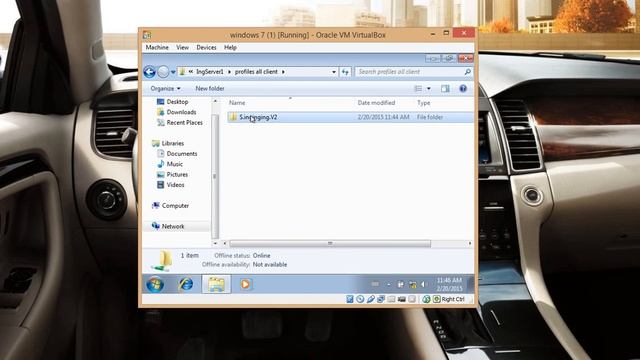Open Documents library in sidebar
This screenshot has width=640, height=360.
(182, 153)
